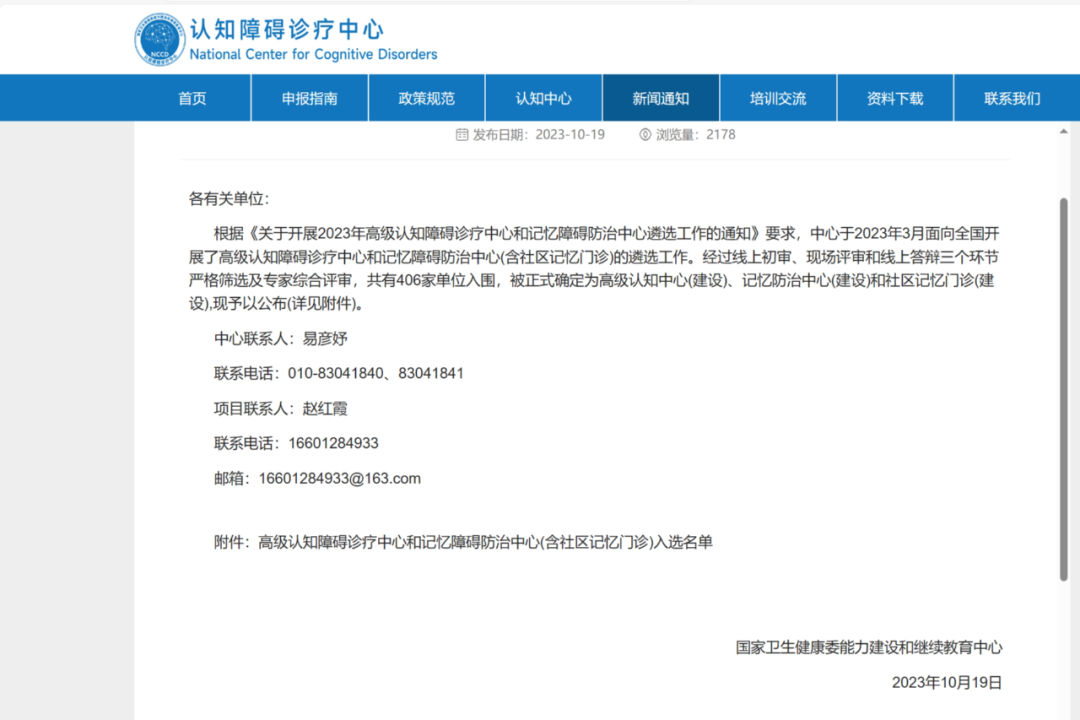This screenshot has width=1080, height=720.
Task: Click the 认知障碍诊疗中心 site title
Action: (287, 30)
